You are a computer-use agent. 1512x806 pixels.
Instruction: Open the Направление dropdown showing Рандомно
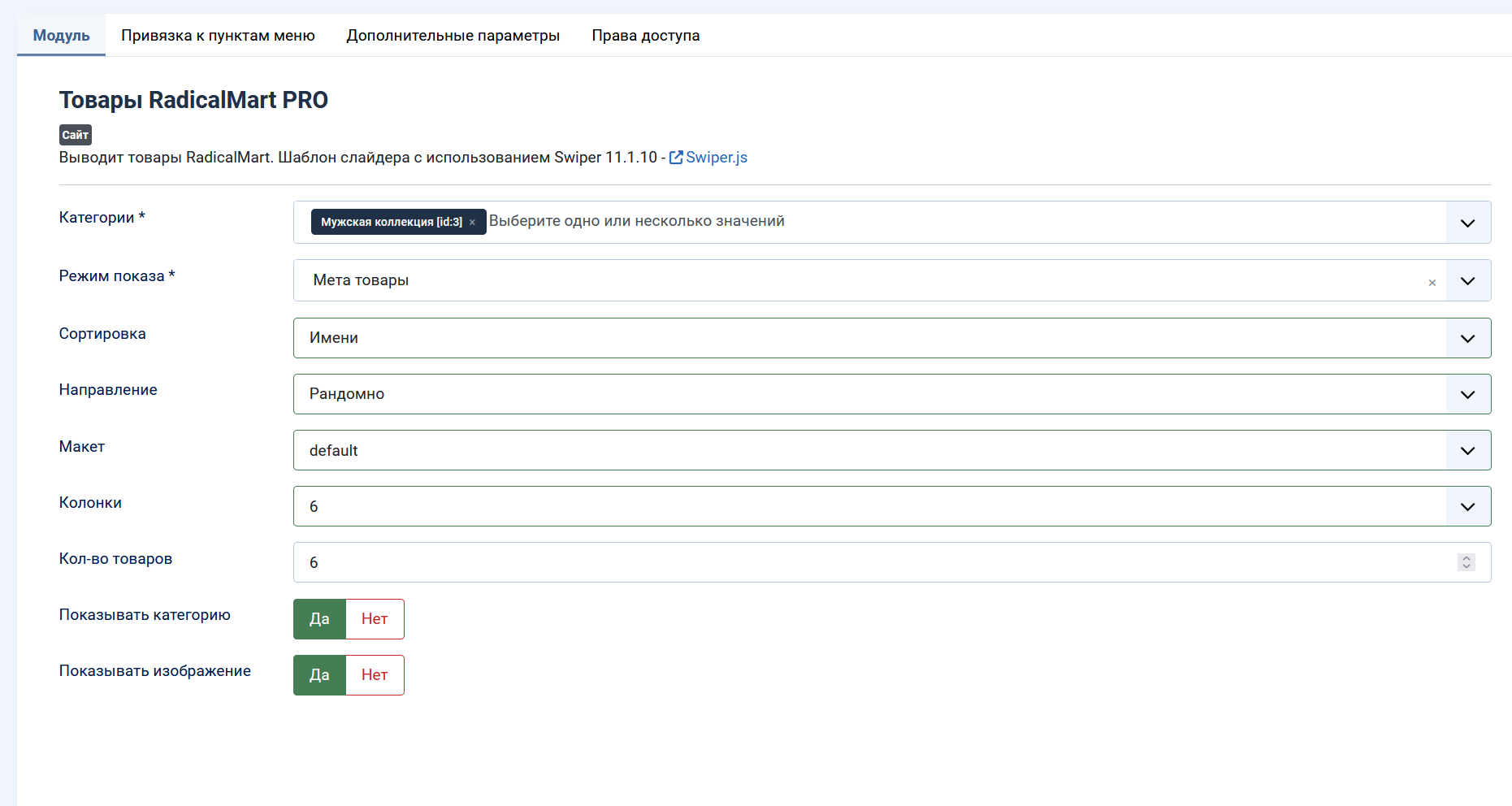click(x=892, y=394)
